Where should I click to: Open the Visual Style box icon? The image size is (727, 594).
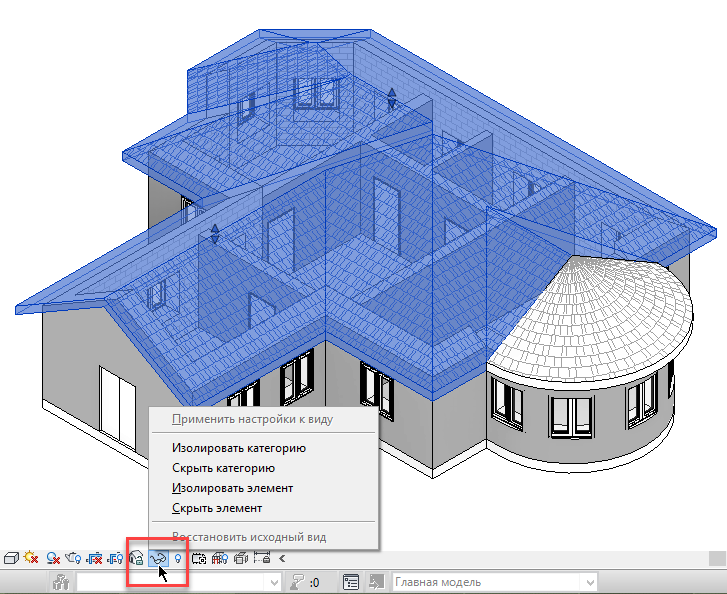click(11, 558)
